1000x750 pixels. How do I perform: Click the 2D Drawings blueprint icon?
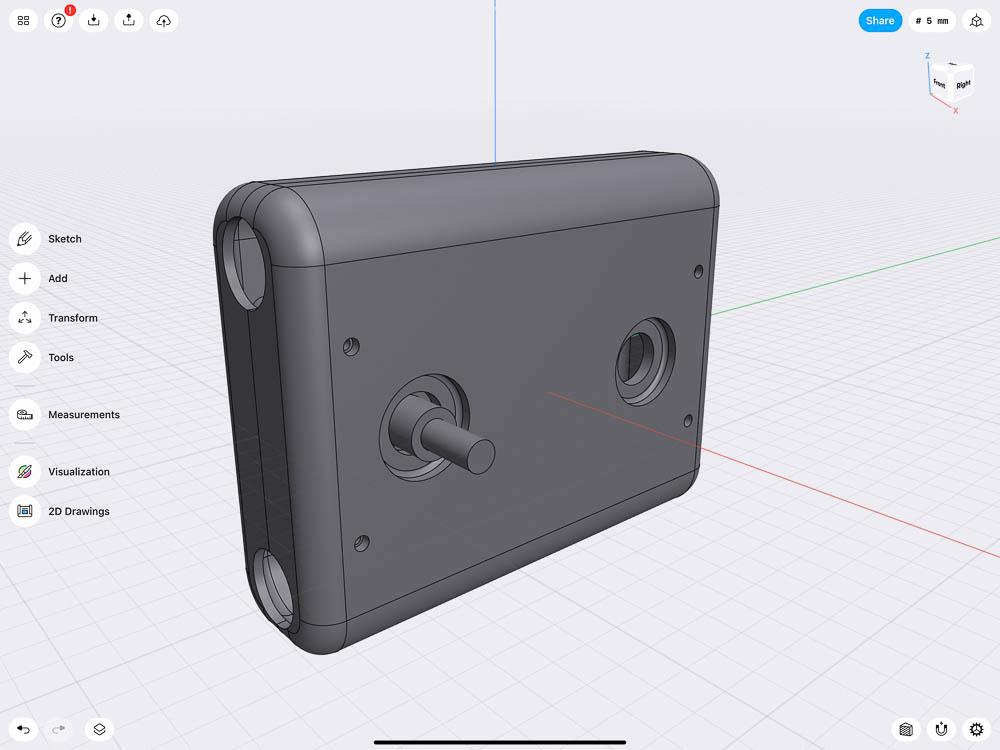point(25,511)
